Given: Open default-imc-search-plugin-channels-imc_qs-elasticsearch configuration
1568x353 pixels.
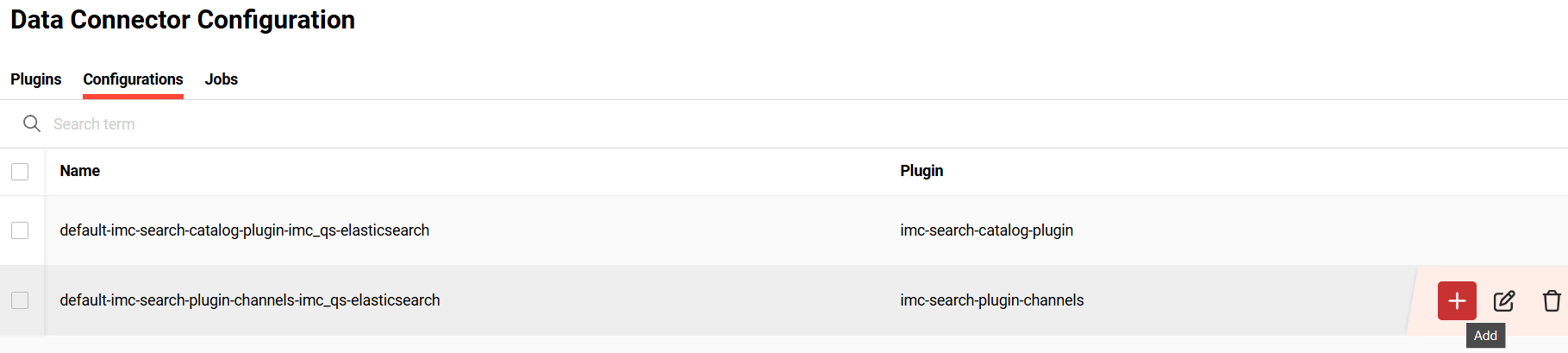Looking at the screenshot, I should point(249,300).
